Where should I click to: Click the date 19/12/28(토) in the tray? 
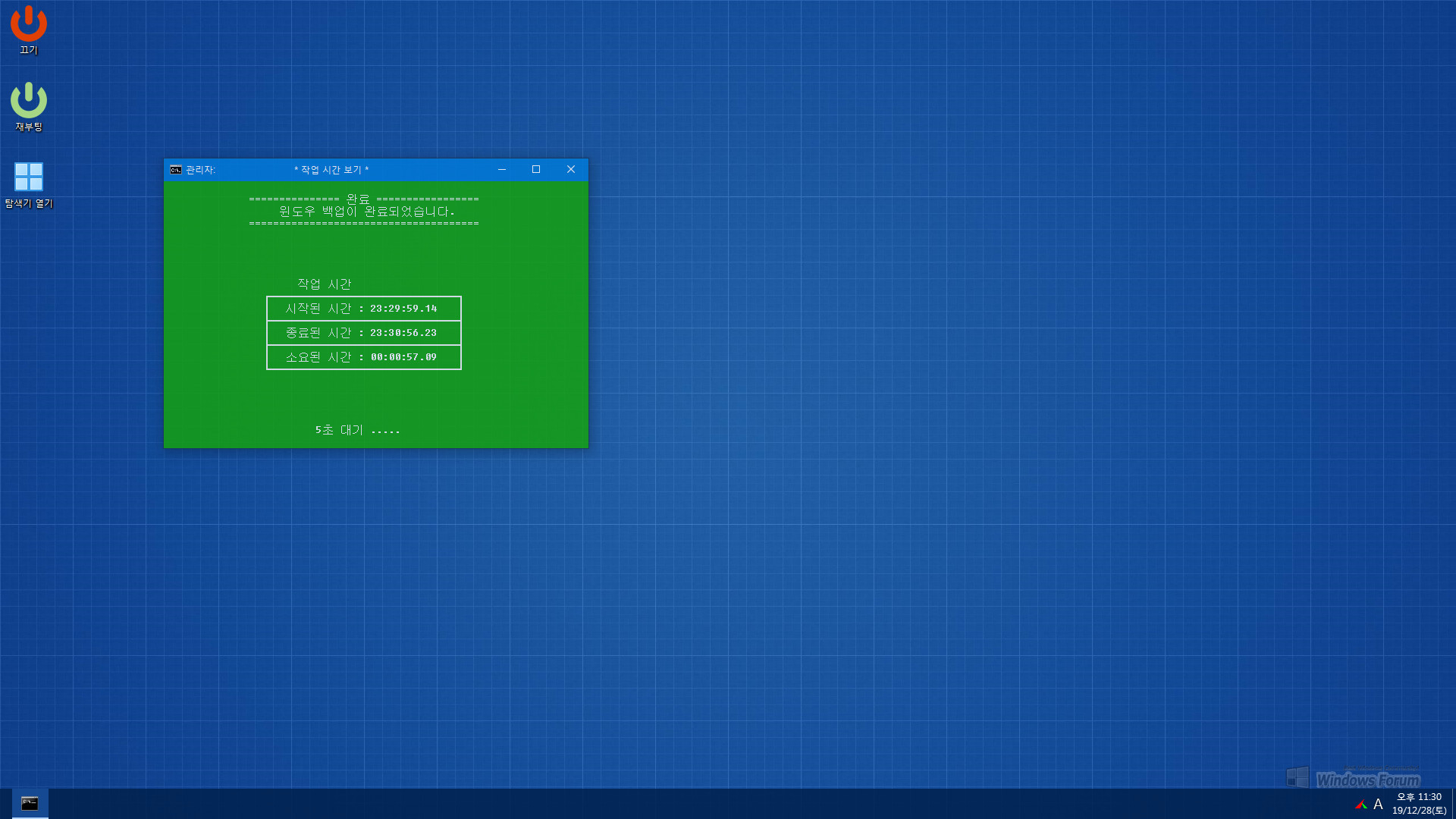1419,811
